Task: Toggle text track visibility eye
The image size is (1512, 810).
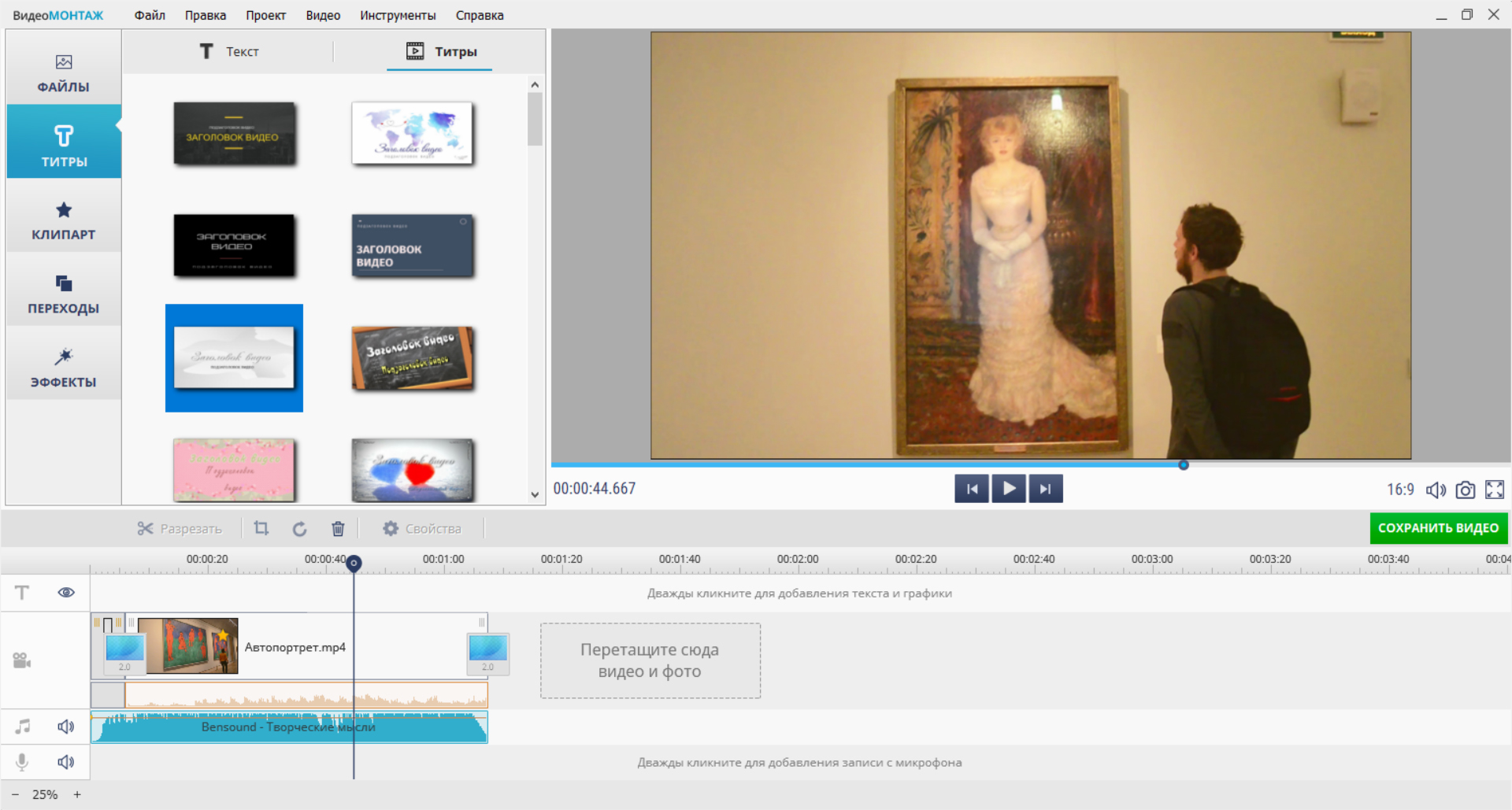Action: click(x=66, y=593)
